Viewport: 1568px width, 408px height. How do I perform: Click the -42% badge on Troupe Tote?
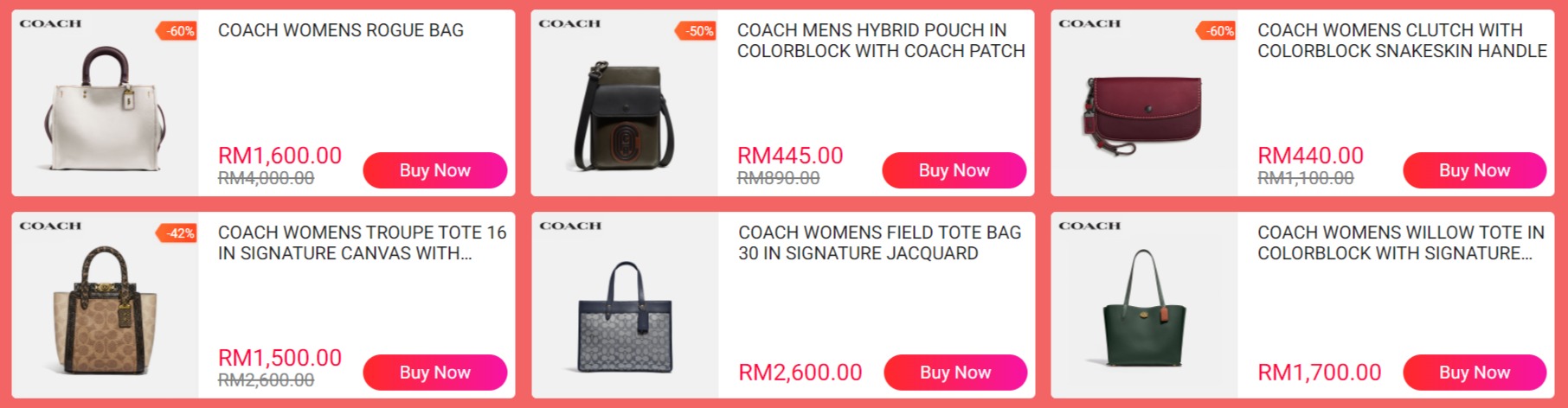click(x=177, y=233)
